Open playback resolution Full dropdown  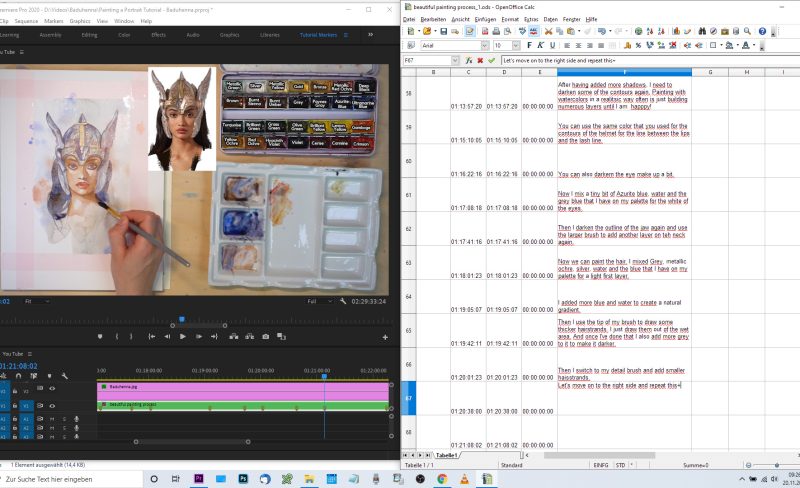click(x=319, y=302)
